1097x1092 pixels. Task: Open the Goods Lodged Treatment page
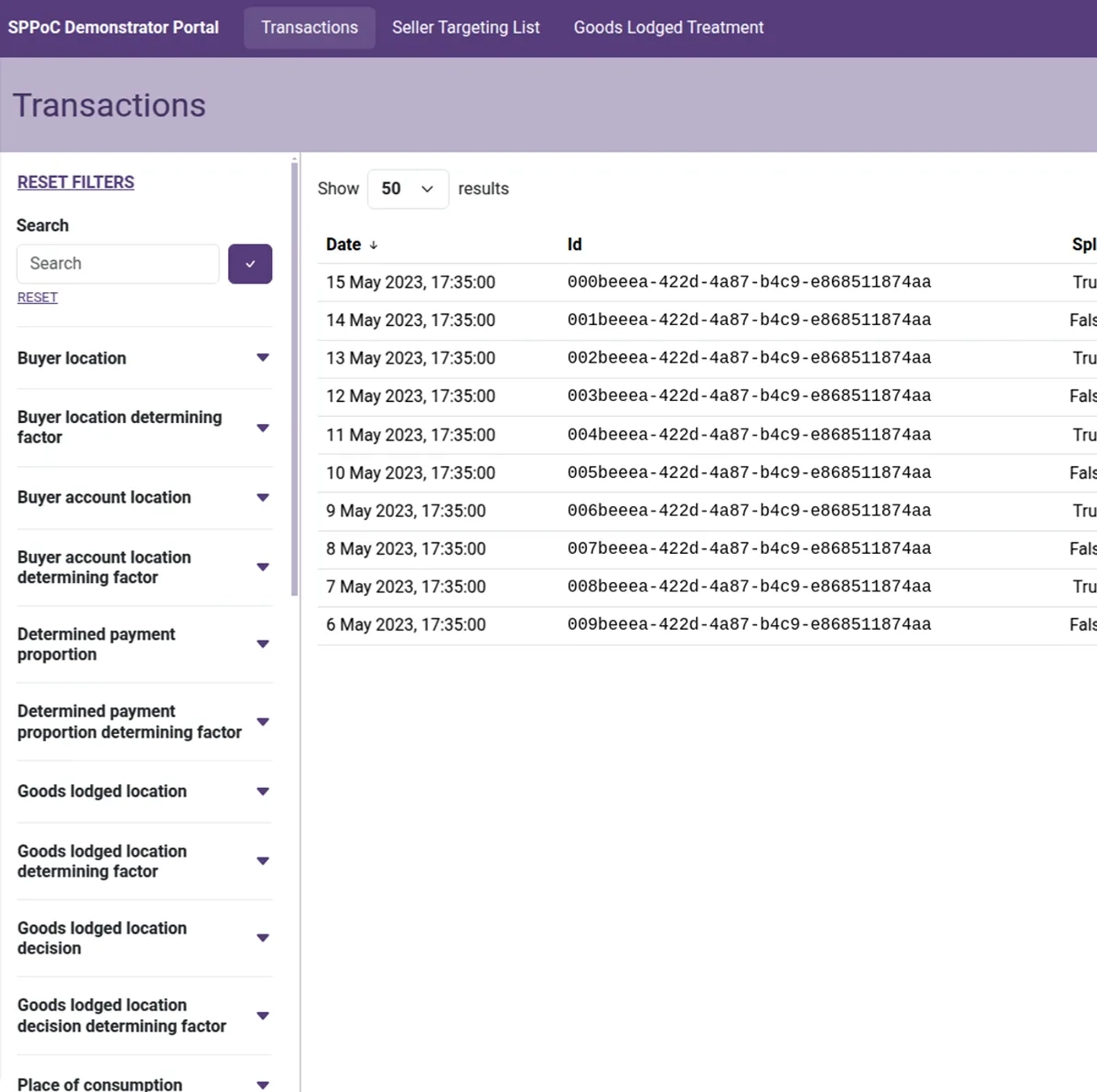[668, 27]
